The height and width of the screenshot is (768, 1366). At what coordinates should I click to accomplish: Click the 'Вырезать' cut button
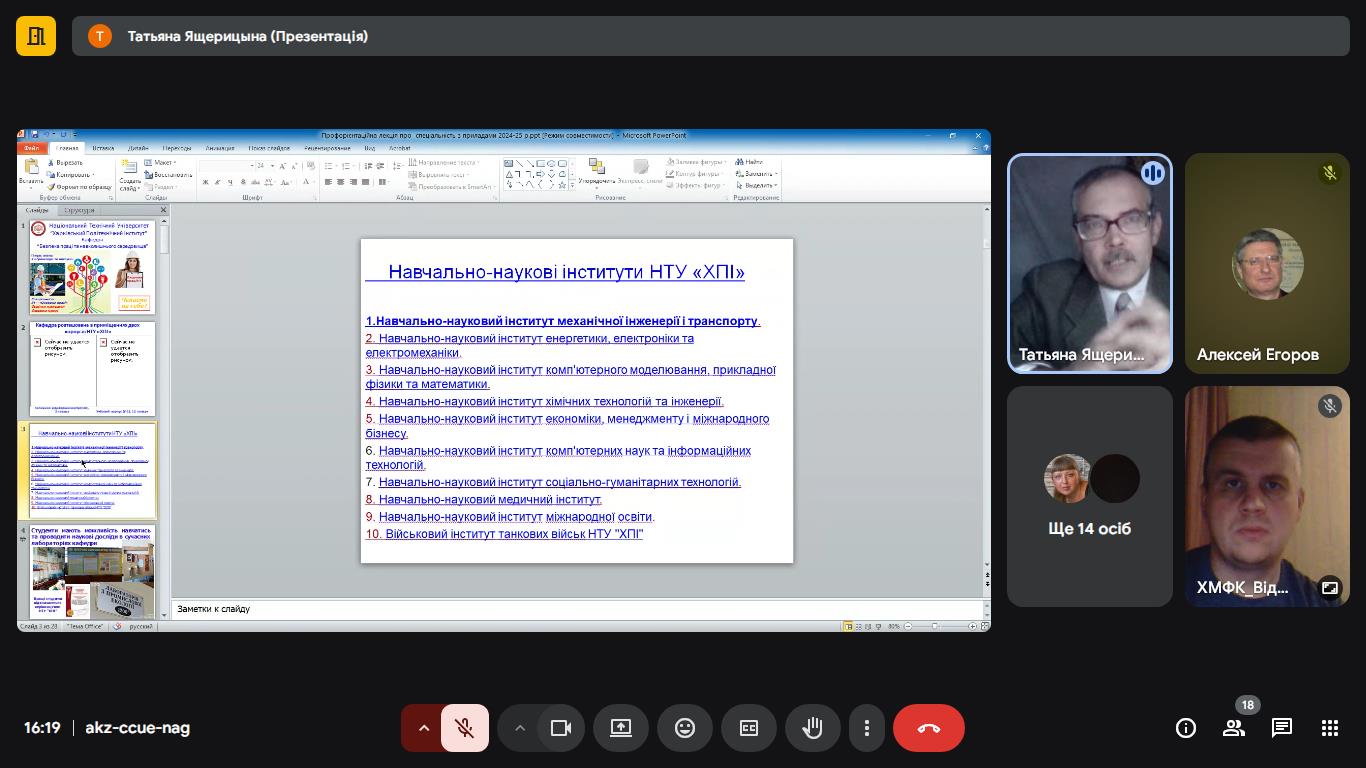[64, 162]
